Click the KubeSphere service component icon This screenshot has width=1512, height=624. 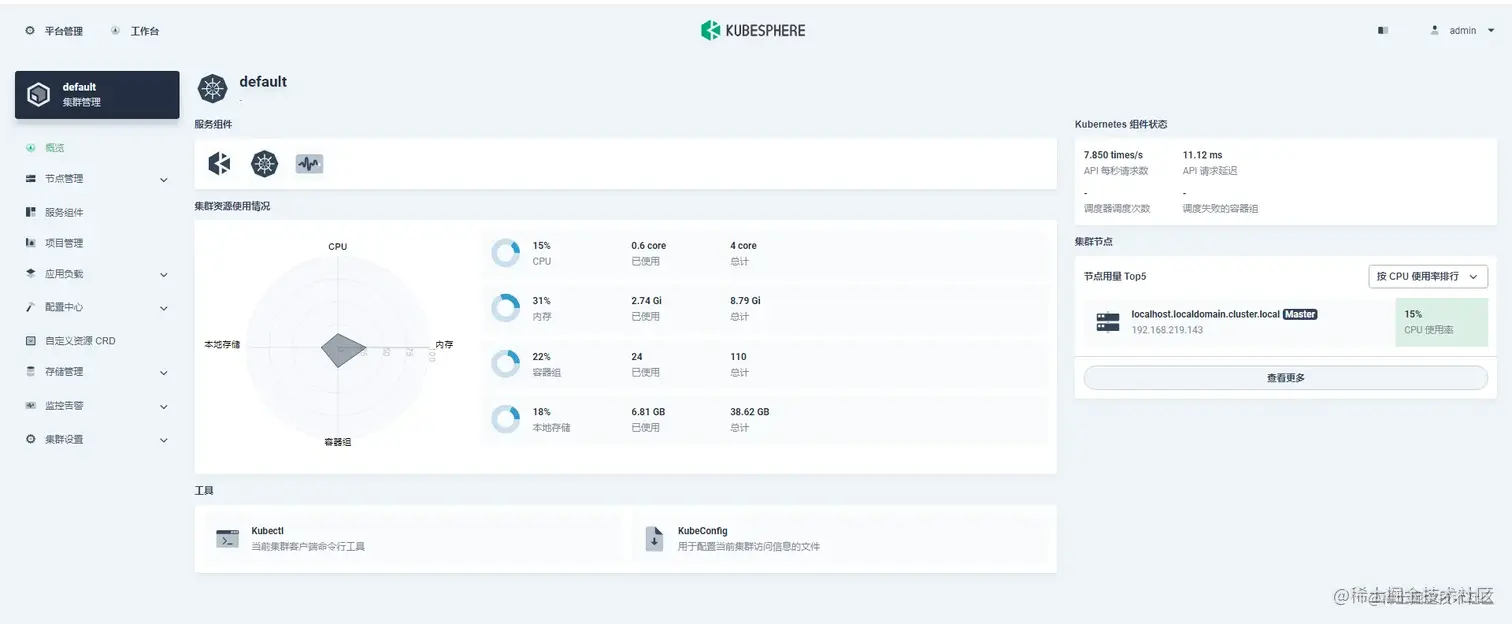coord(219,163)
